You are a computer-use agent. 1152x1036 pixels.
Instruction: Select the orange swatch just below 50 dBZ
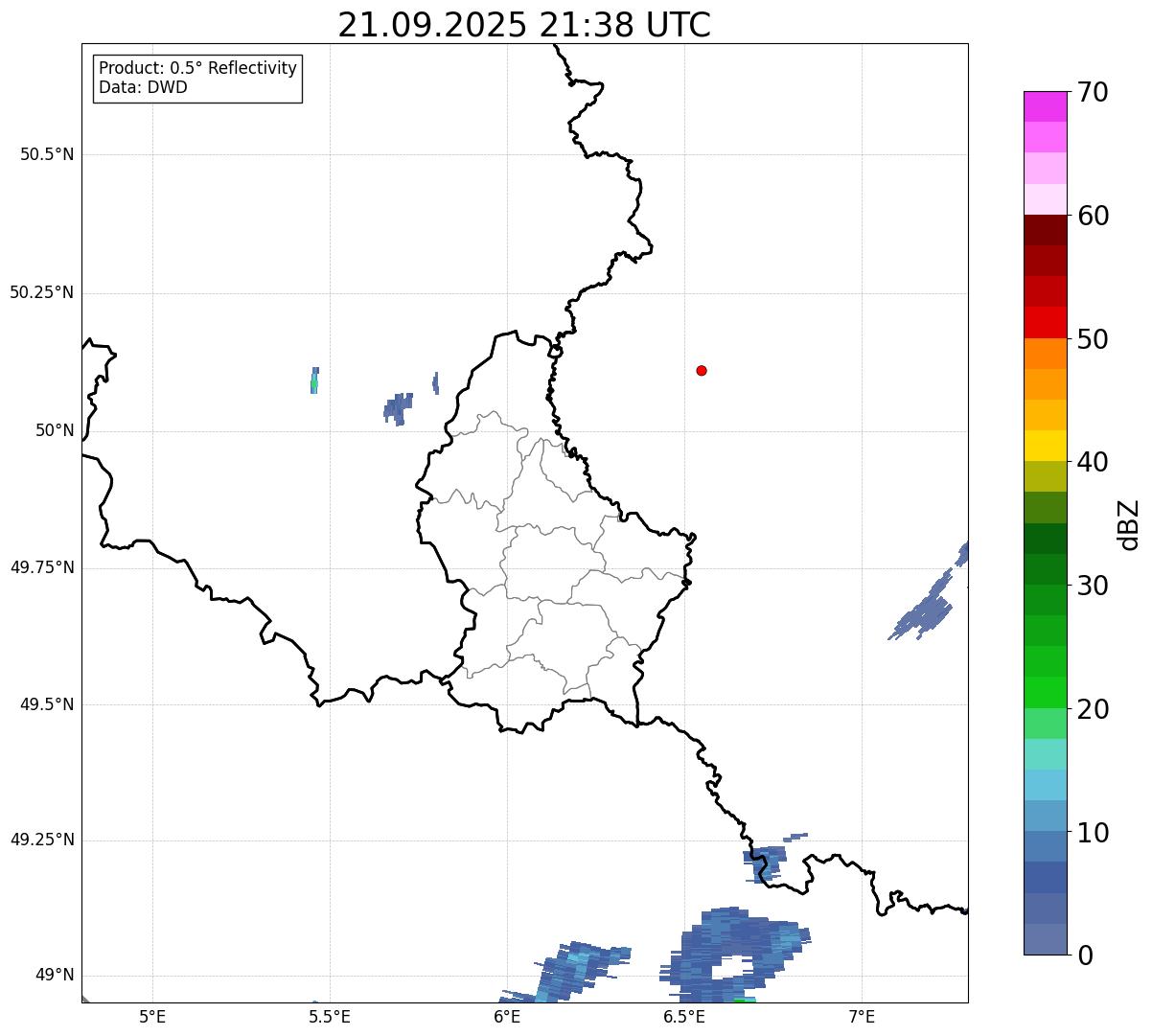pos(1045,354)
